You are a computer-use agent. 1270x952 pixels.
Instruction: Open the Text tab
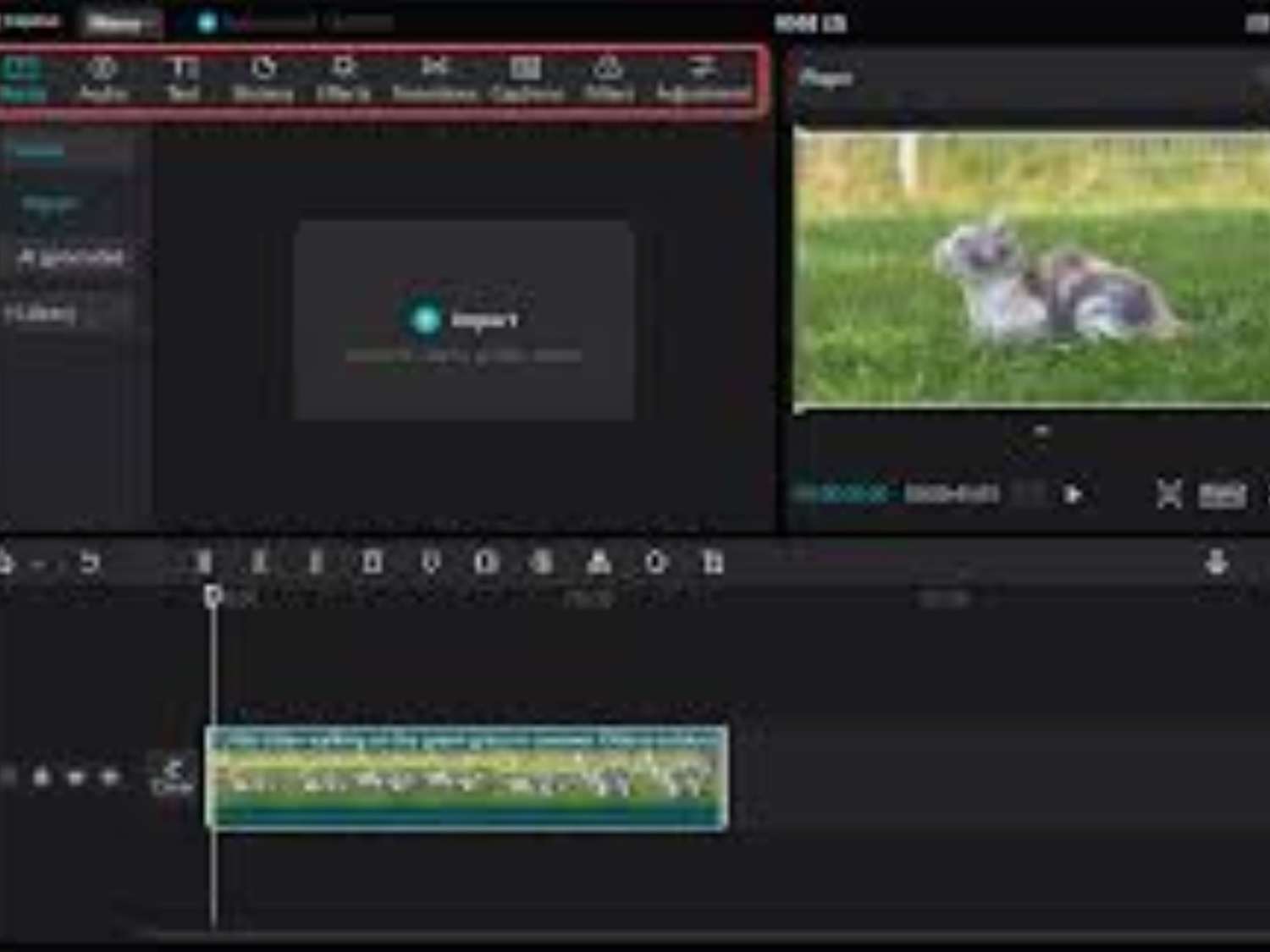click(x=183, y=80)
